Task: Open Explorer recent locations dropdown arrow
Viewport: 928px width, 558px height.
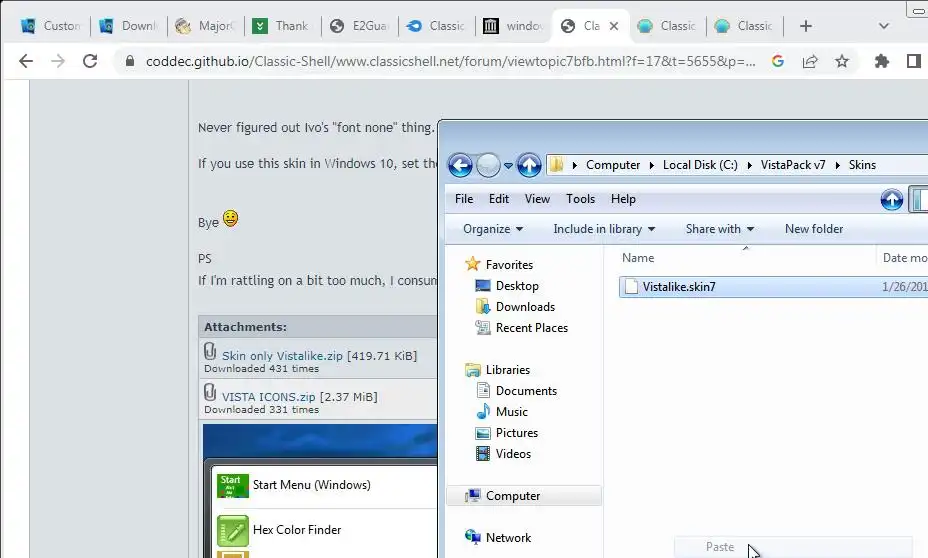Action: 508,166
